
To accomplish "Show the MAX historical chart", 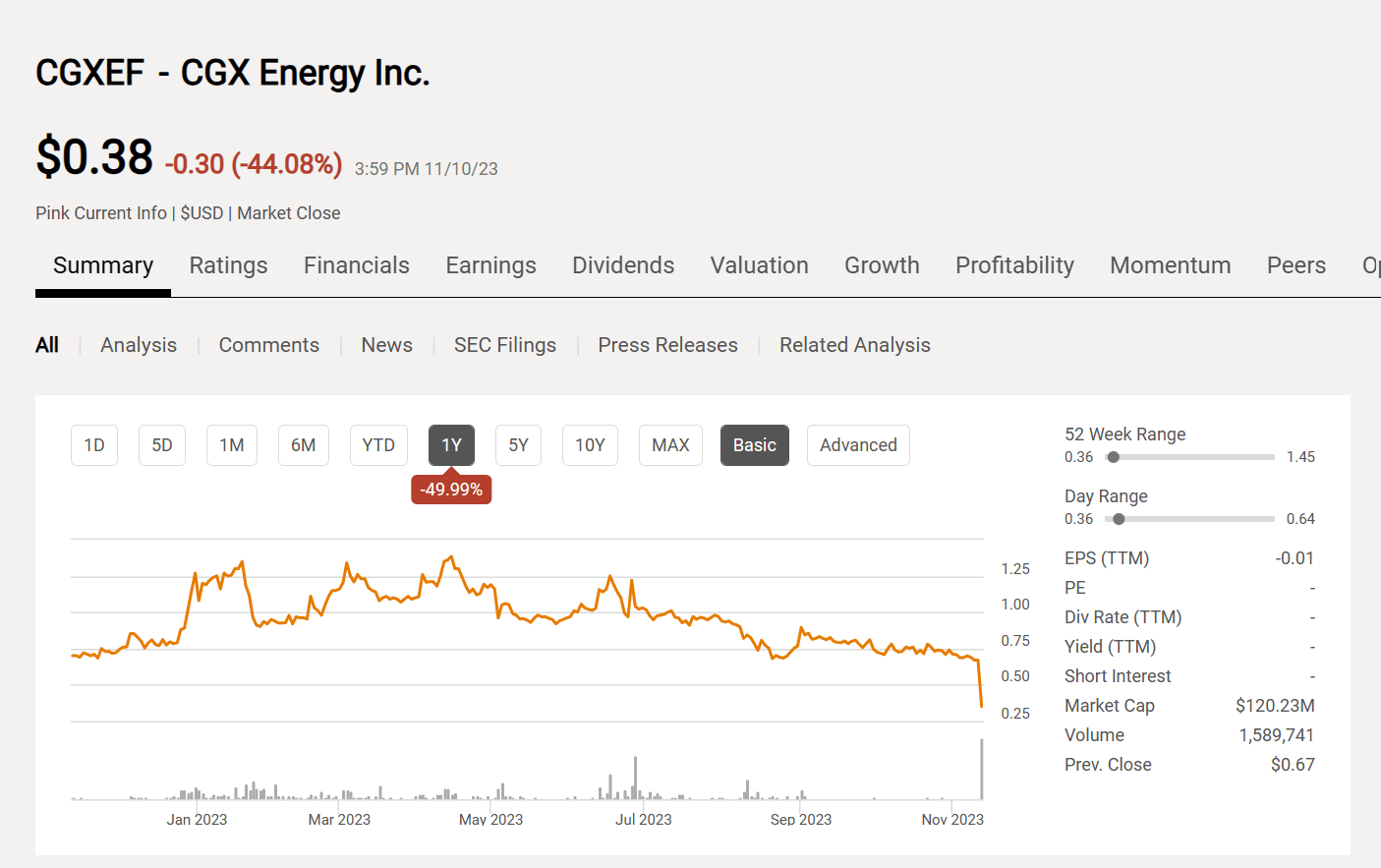I will point(670,444).
